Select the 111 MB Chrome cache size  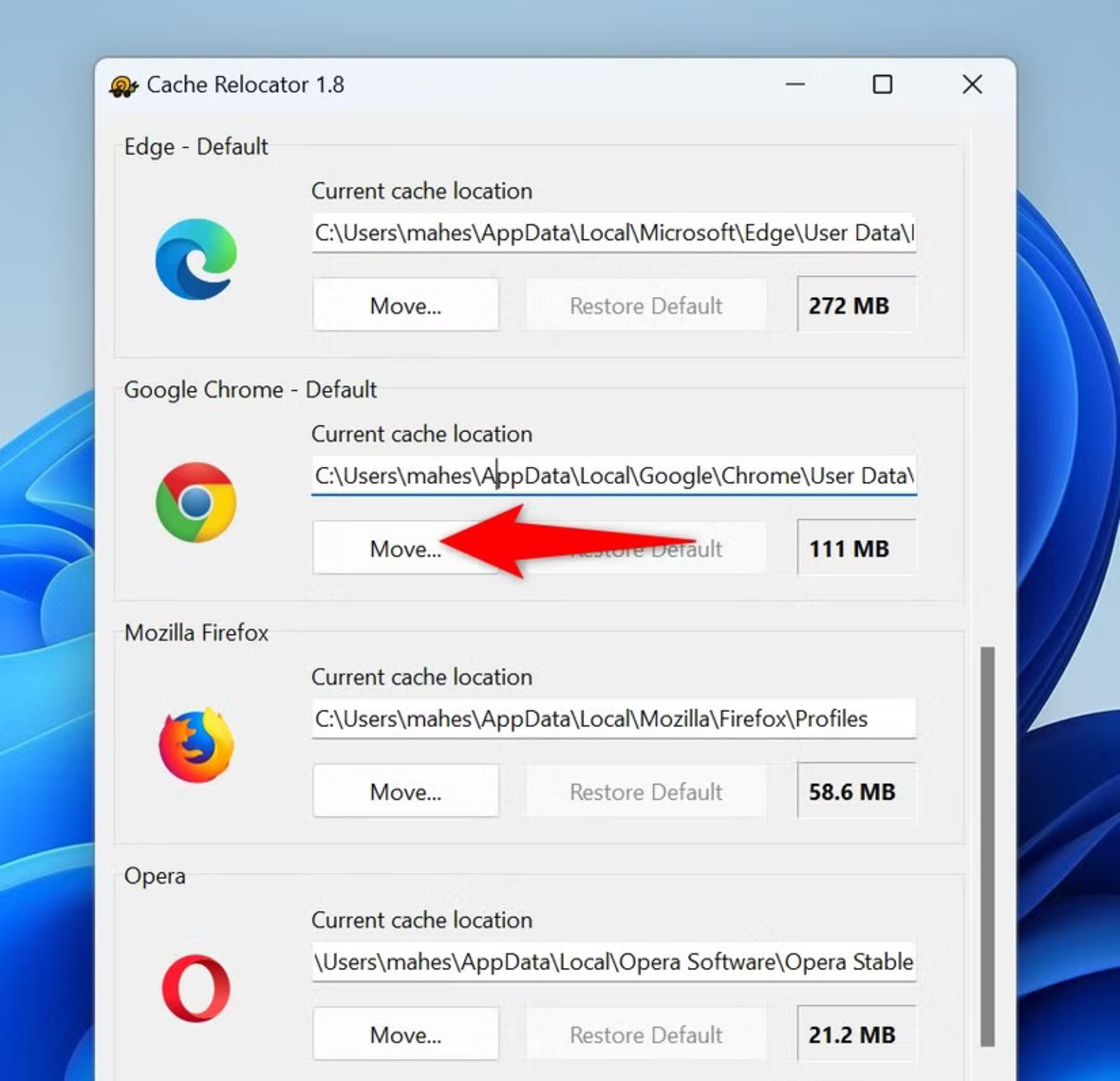coord(856,548)
